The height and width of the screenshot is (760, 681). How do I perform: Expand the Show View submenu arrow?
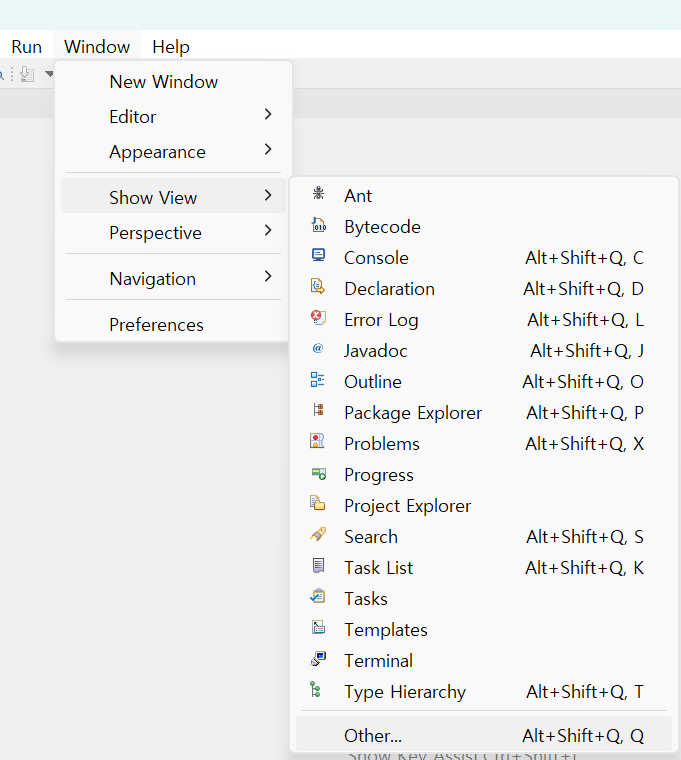[268, 195]
